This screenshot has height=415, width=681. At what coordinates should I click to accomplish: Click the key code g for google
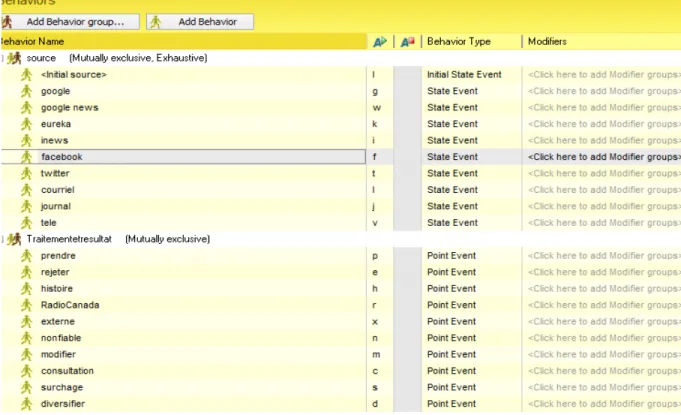pyautogui.click(x=375, y=92)
